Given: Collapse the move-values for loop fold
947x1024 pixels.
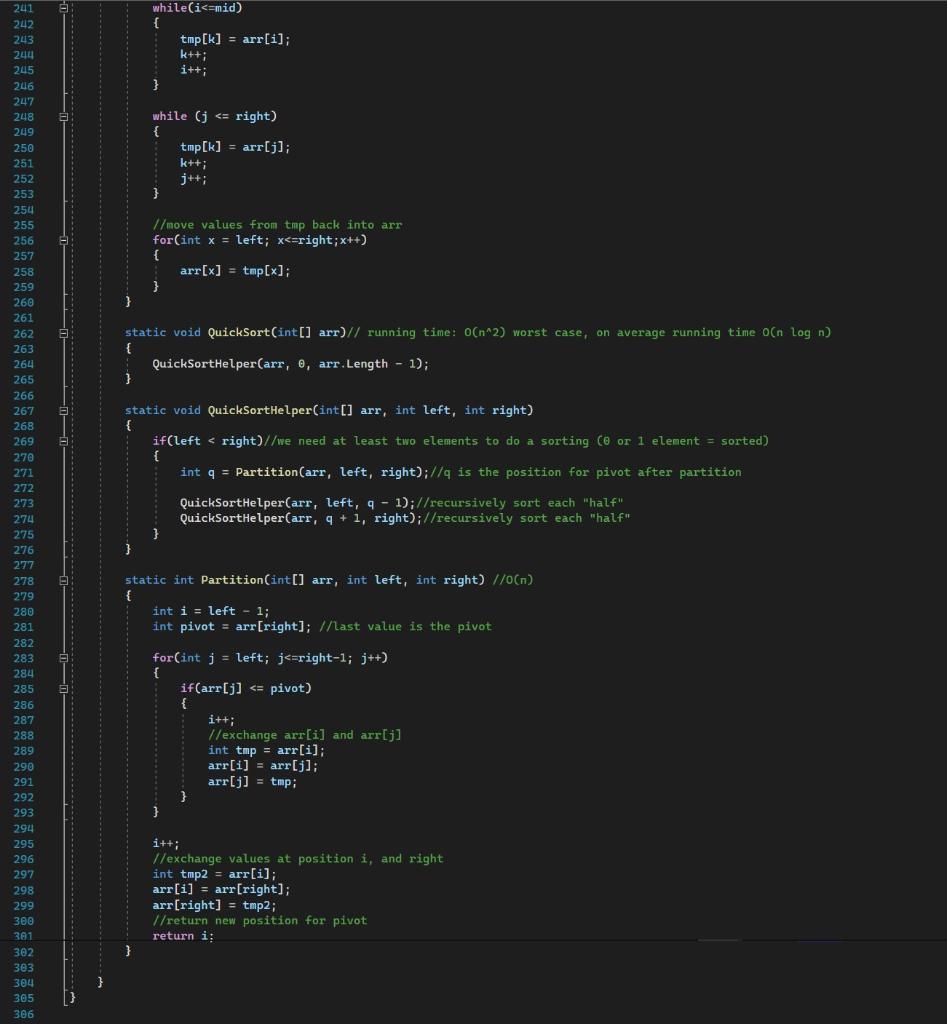Looking at the screenshot, I should 63,240.
